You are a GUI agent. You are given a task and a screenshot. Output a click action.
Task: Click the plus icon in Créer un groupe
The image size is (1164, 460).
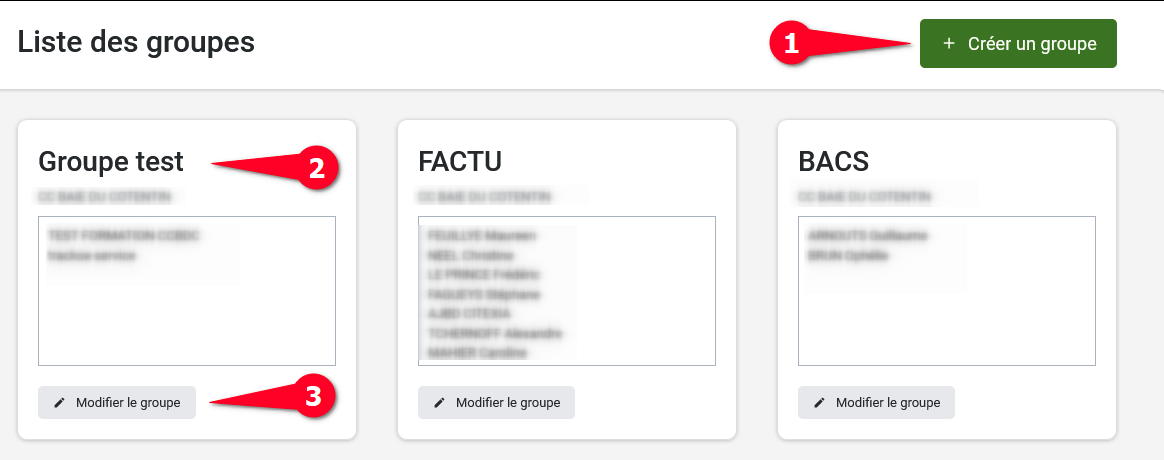tap(949, 44)
